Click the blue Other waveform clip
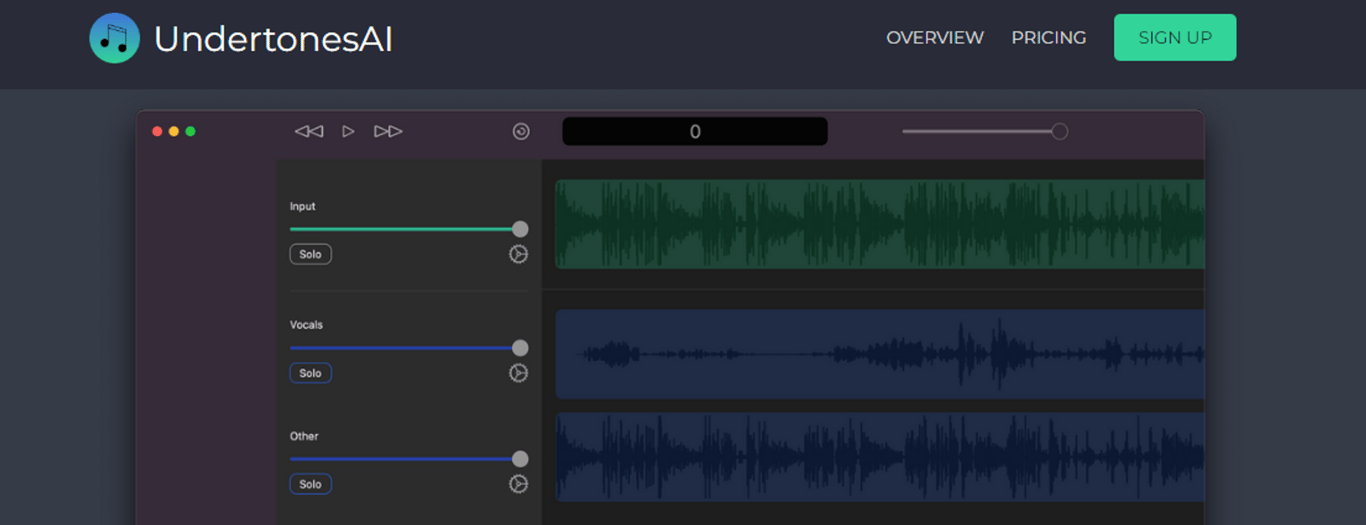The width and height of the screenshot is (1366, 525). pyautogui.click(x=880, y=457)
